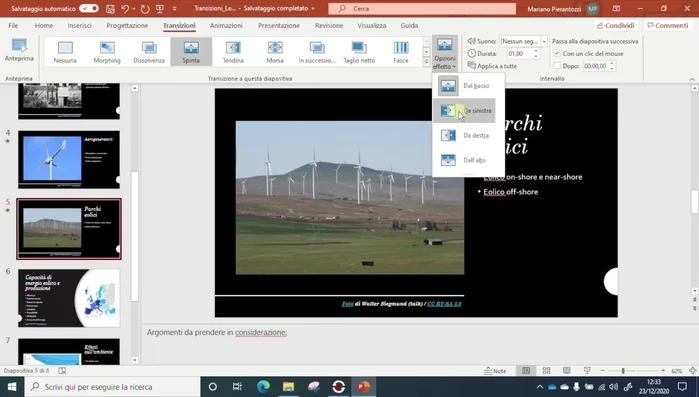Click Applica a tutte
The height and width of the screenshot is (397, 699).
pos(492,66)
